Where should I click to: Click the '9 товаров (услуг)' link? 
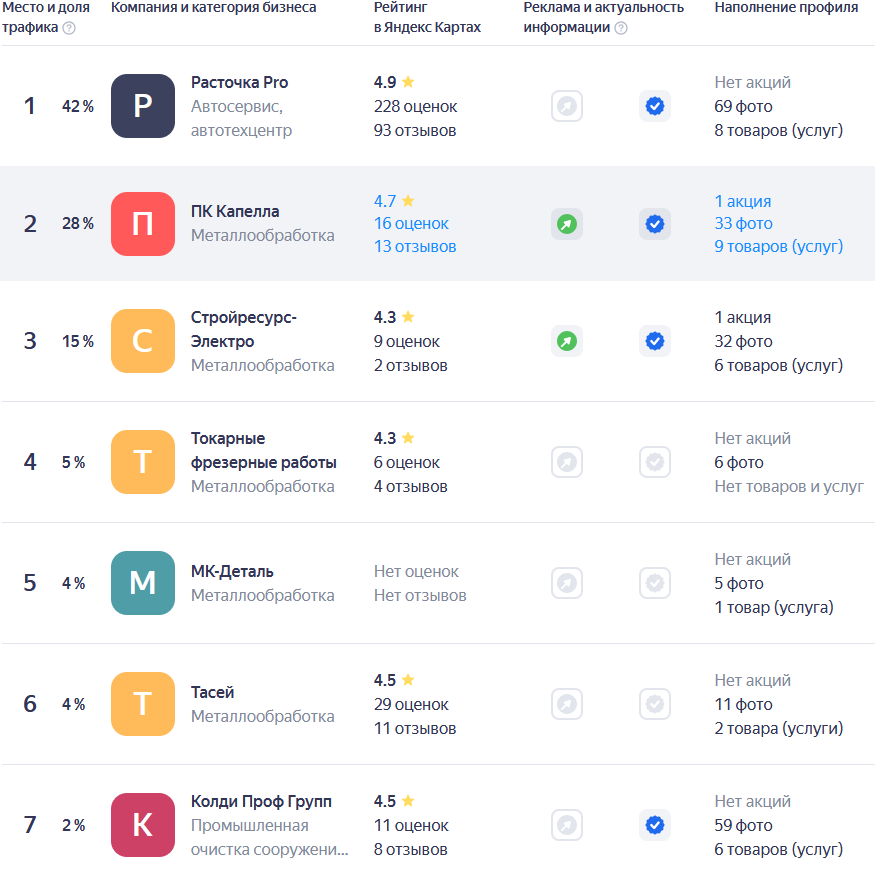[x=778, y=246]
